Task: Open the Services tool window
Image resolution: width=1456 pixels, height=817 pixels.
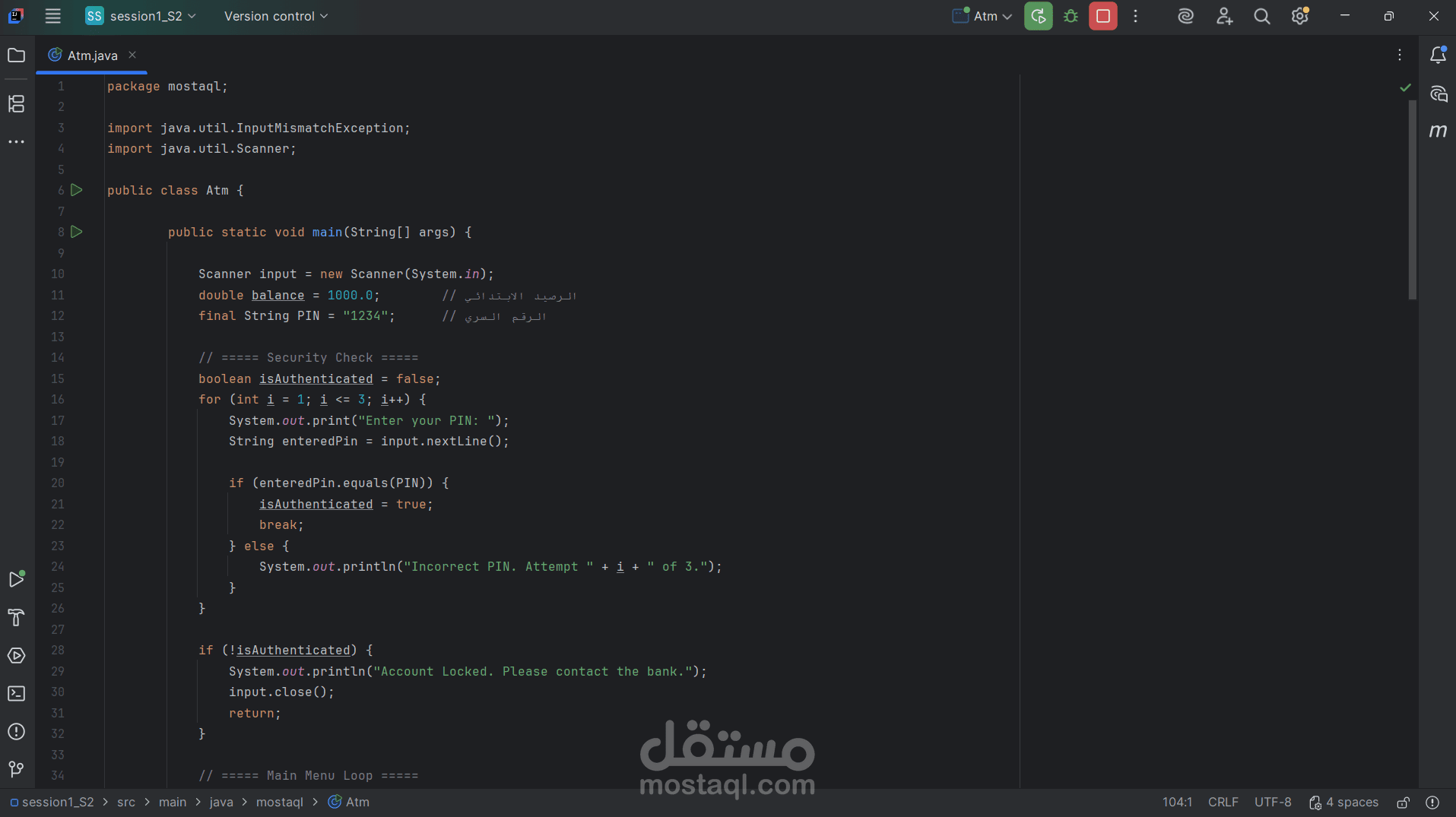Action: [16, 655]
